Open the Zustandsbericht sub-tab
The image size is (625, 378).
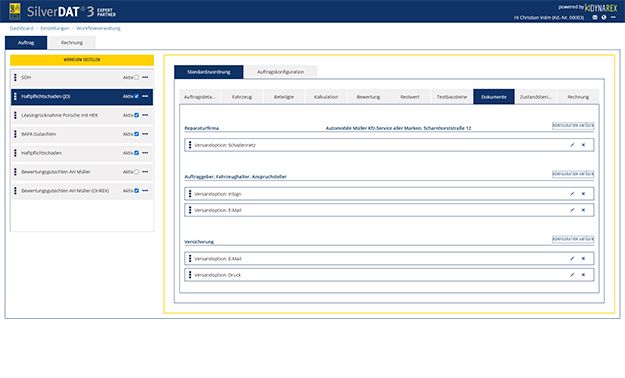point(536,97)
